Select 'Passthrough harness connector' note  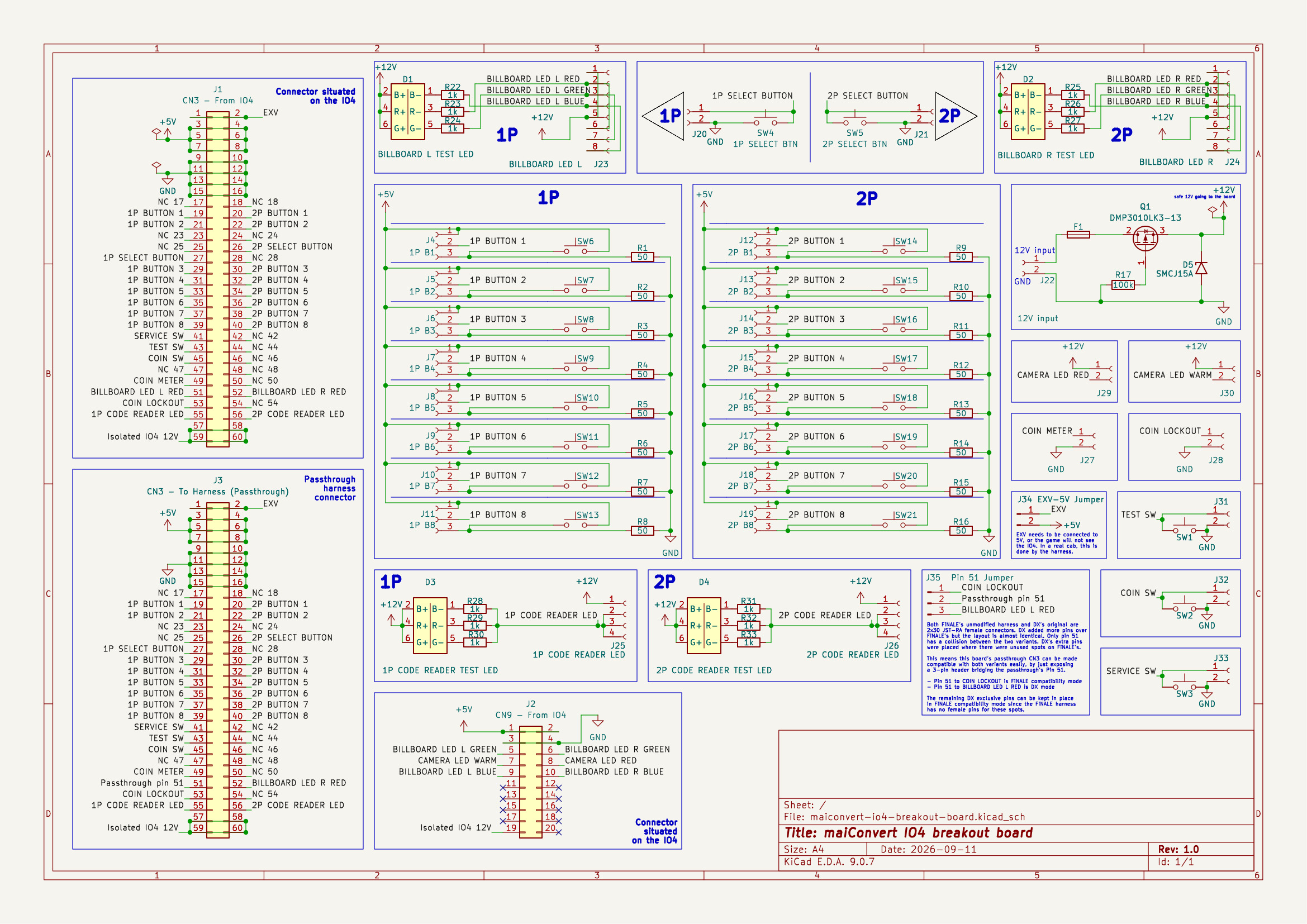pyautogui.click(x=330, y=489)
